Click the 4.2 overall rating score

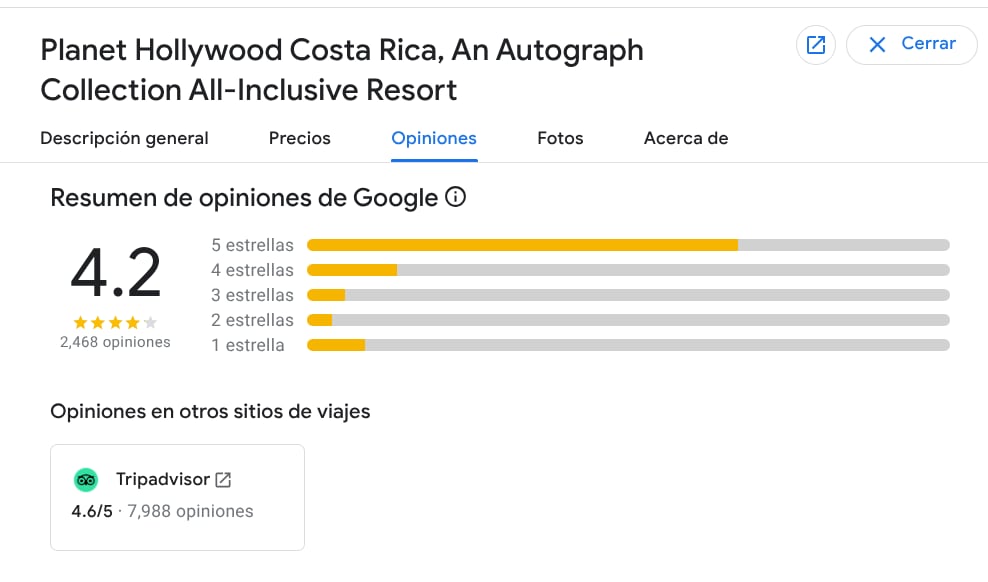click(115, 272)
